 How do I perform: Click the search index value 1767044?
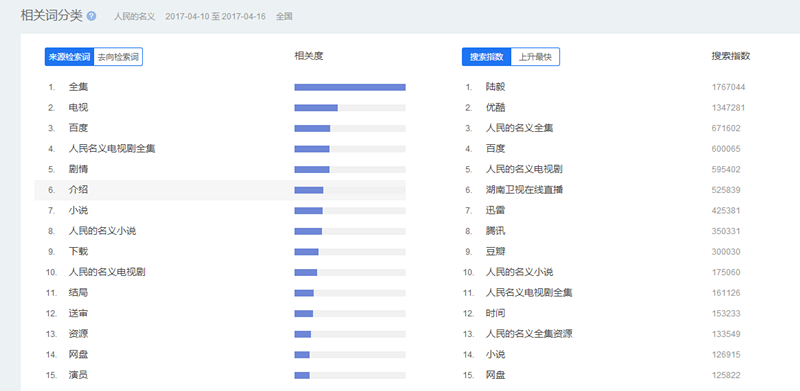click(729, 87)
